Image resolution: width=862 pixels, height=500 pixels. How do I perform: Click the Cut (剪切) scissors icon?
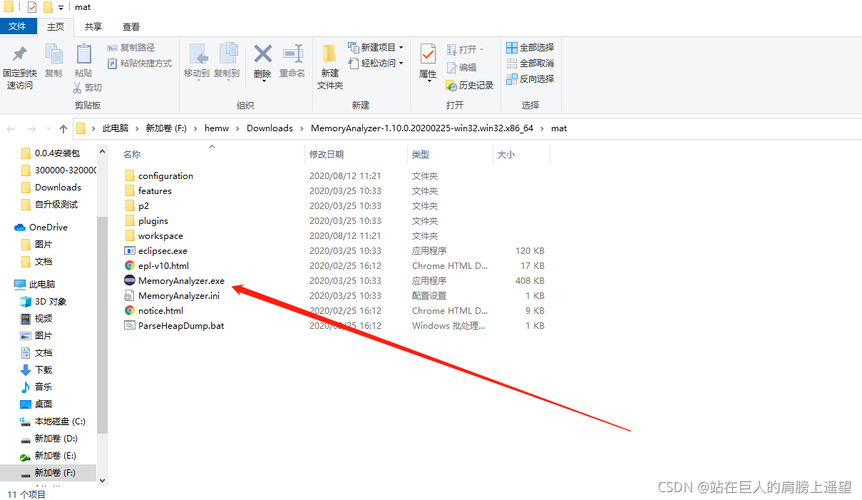tap(77, 87)
